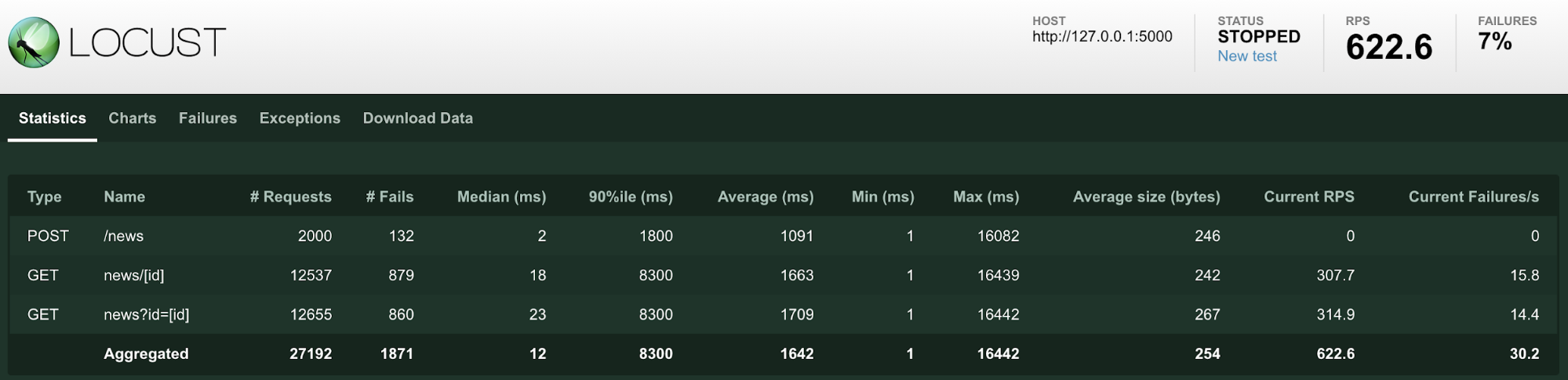Sort by Current Failures/s header
This screenshot has height=380, width=1568.
pos(1473,197)
